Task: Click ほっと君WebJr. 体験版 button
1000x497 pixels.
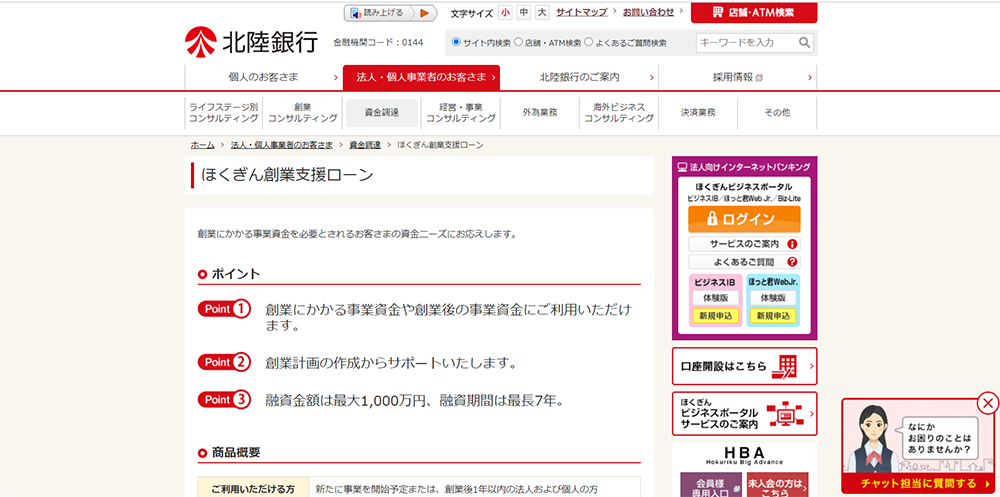Action: (773, 298)
